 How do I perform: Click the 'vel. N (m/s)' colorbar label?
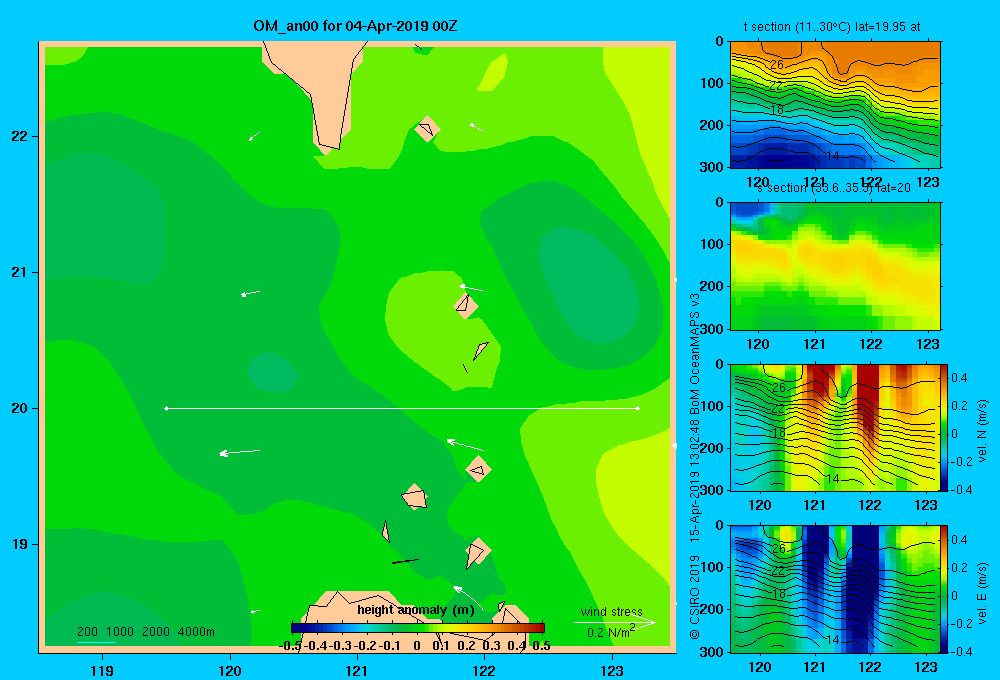pos(982,431)
